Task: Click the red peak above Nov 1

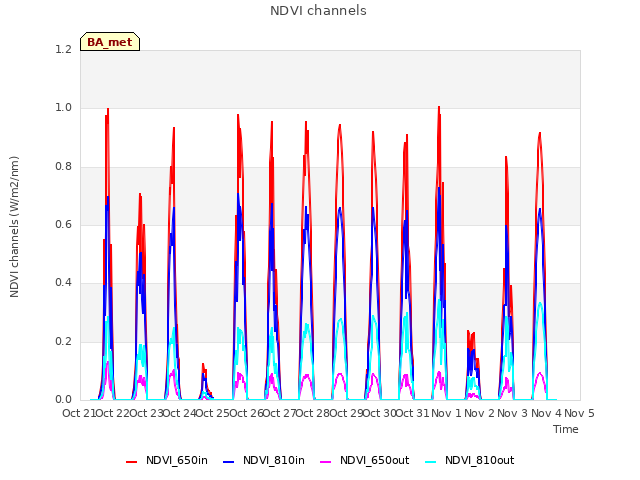Action: click(x=439, y=108)
